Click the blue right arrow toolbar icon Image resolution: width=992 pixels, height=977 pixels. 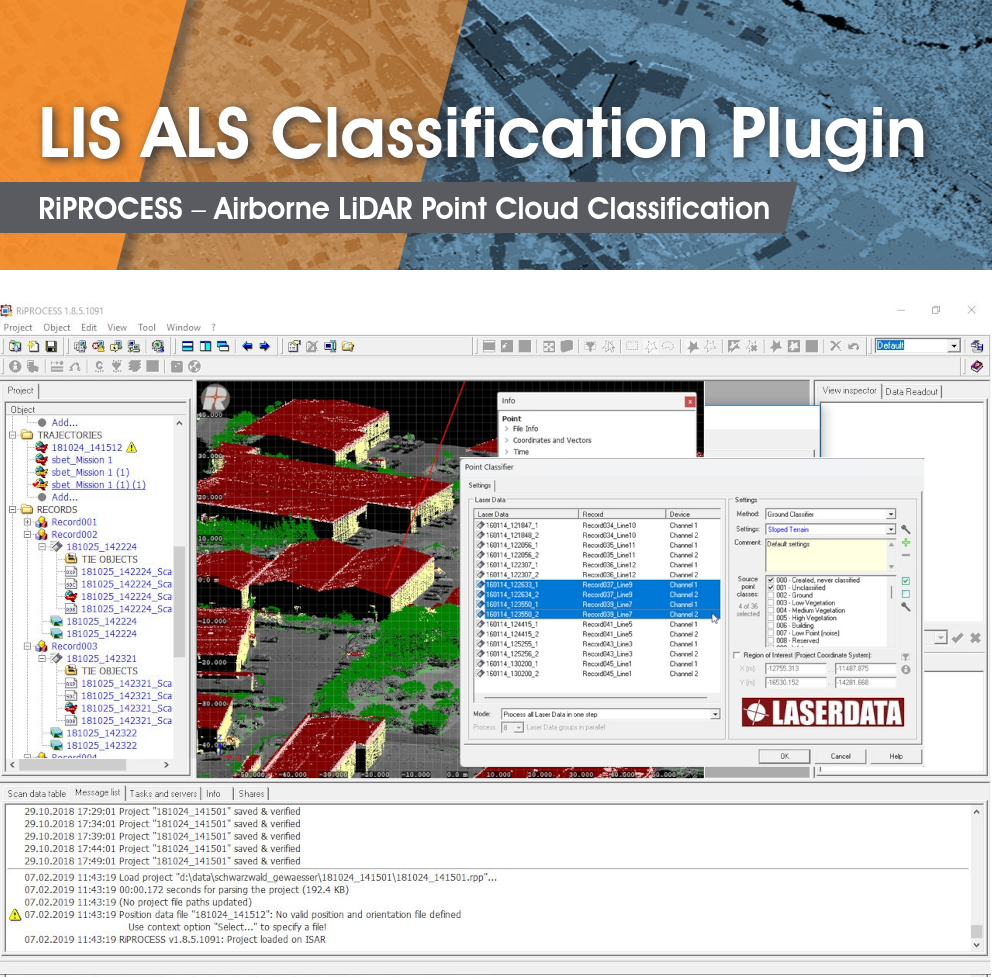pyautogui.click(x=264, y=346)
